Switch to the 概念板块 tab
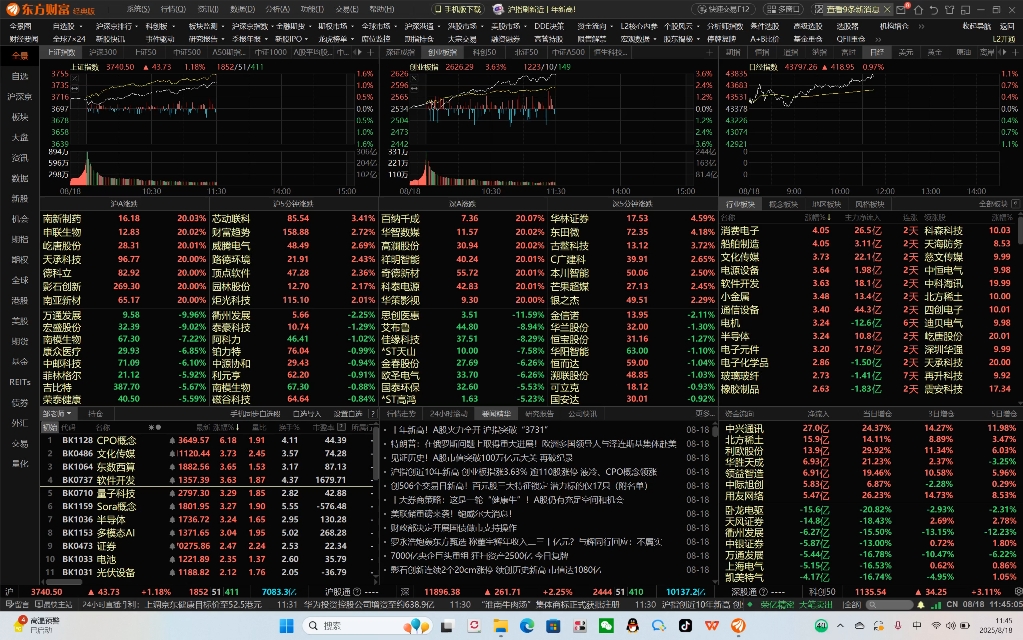This screenshot has width=1023, height=640. coord(783,204)
